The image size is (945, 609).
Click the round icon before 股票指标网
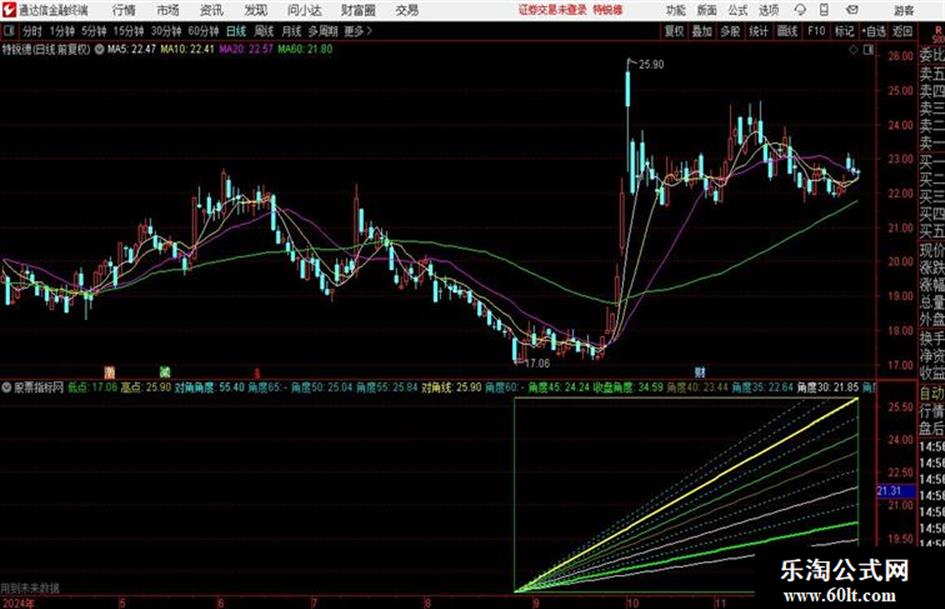click(7, 387)
